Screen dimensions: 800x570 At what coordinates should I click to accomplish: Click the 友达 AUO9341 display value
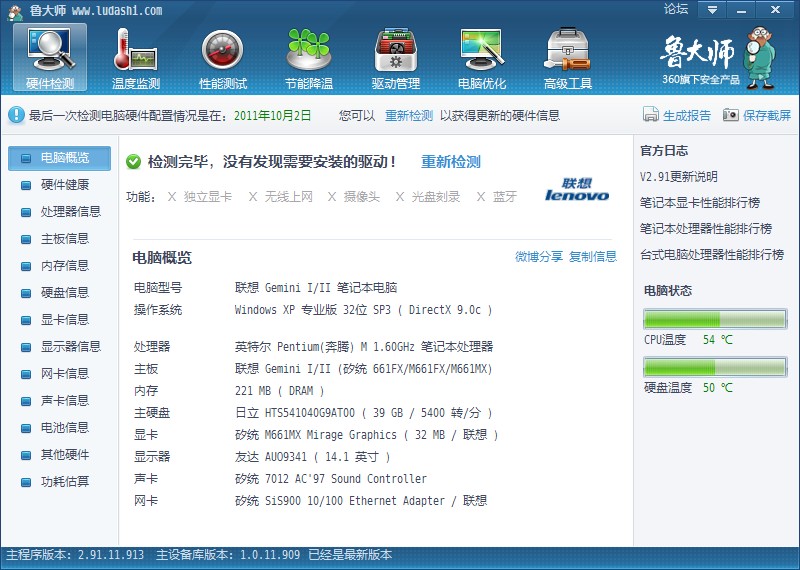click(313, 457)
